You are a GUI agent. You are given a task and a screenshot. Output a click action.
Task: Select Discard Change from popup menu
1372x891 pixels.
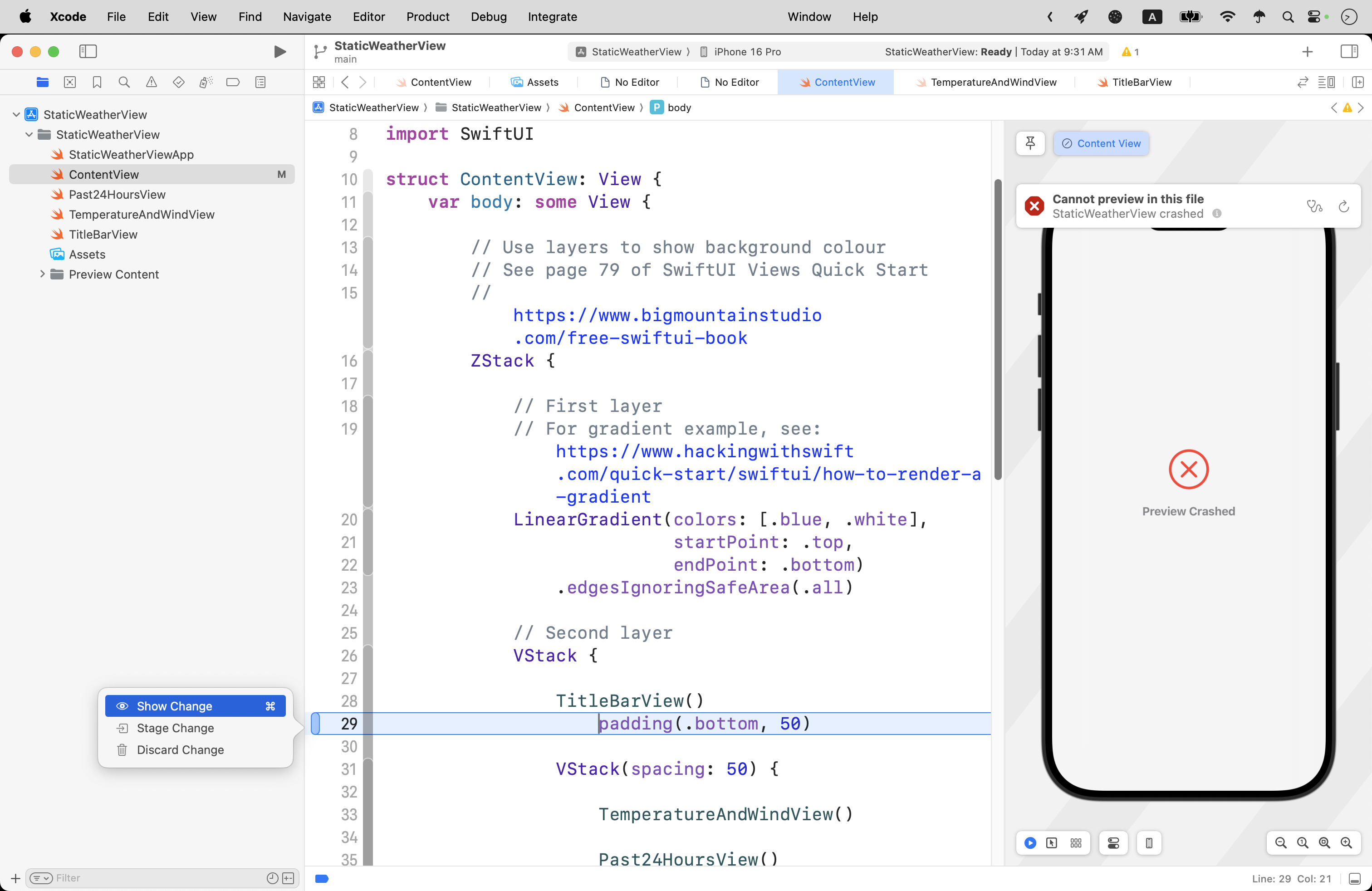point(180,750)
